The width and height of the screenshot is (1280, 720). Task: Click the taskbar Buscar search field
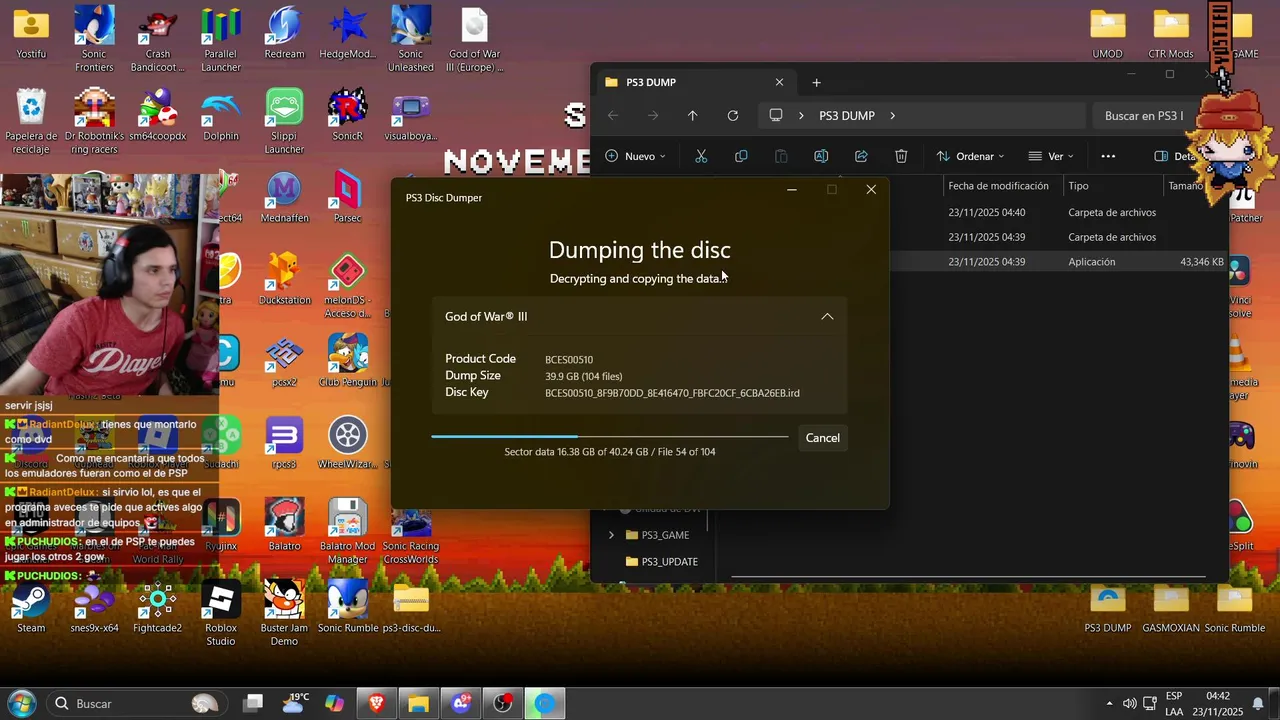[135, 704]
